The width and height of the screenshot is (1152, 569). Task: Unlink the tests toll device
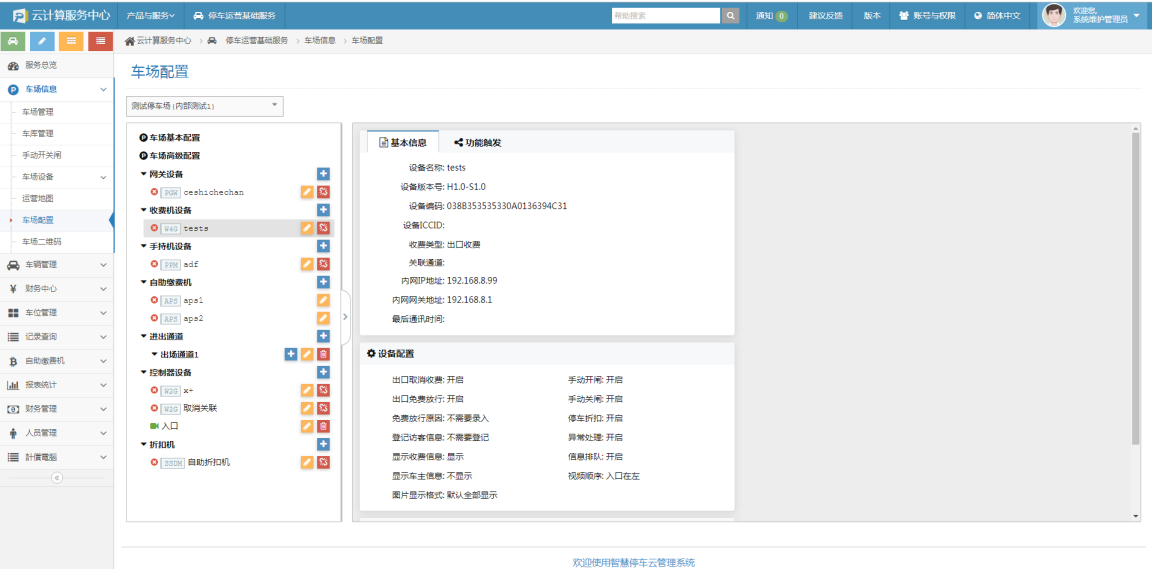pyautogui.click(x=323, y=228)
